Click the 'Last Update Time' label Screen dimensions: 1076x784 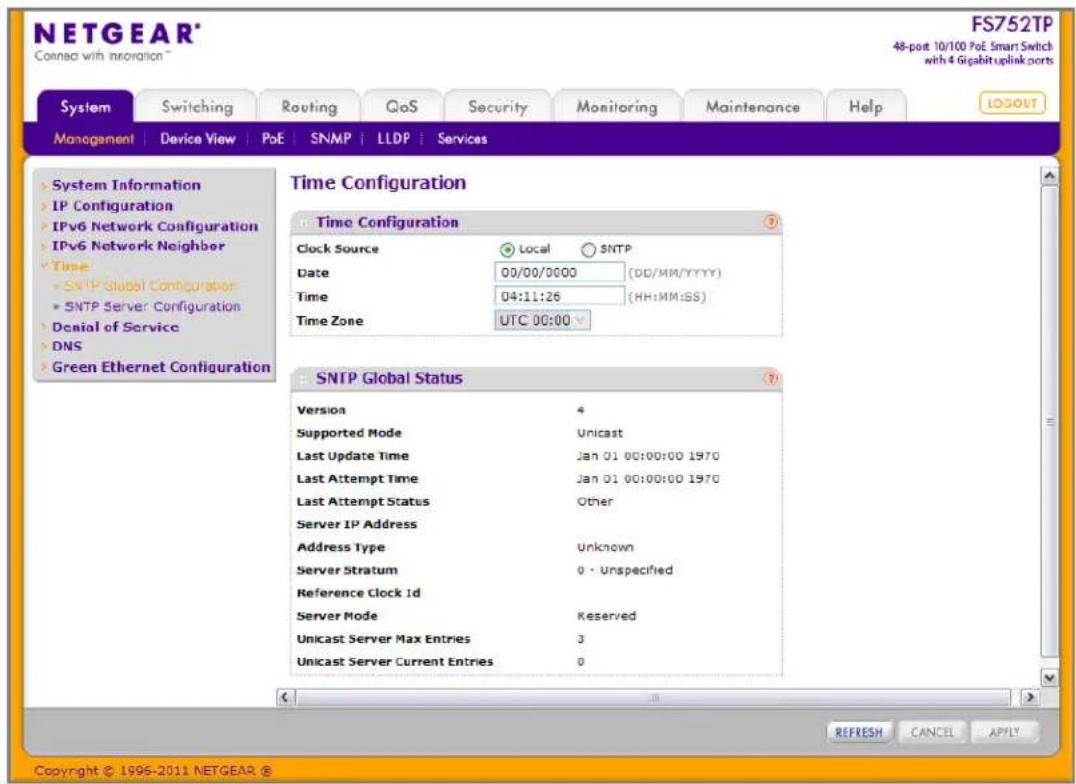(353, 456)
